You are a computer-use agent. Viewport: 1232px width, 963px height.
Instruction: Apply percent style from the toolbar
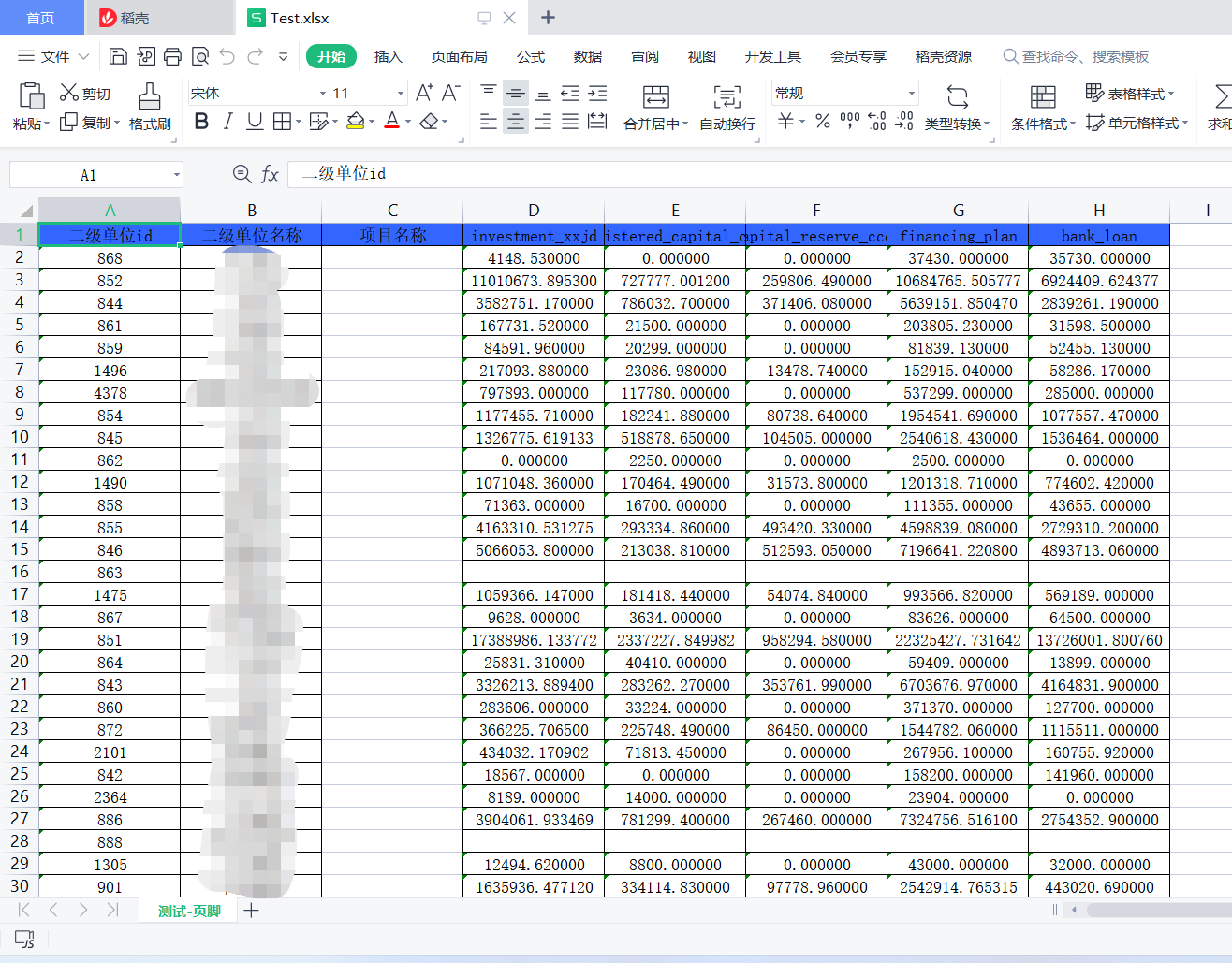point(822,120)
